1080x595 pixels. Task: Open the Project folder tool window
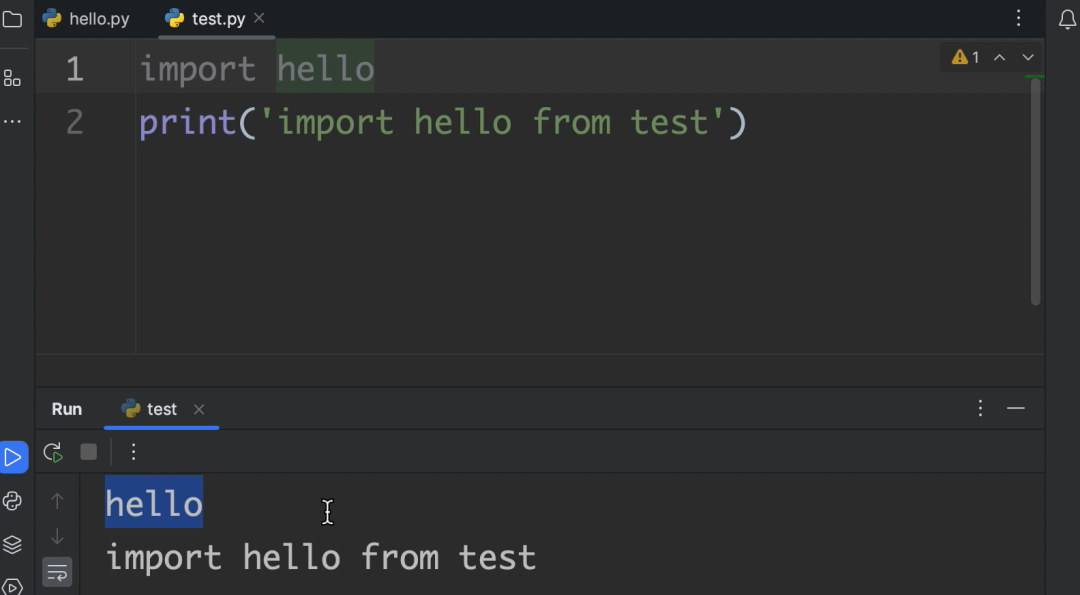pyautogui.click(x=12, y=19)
